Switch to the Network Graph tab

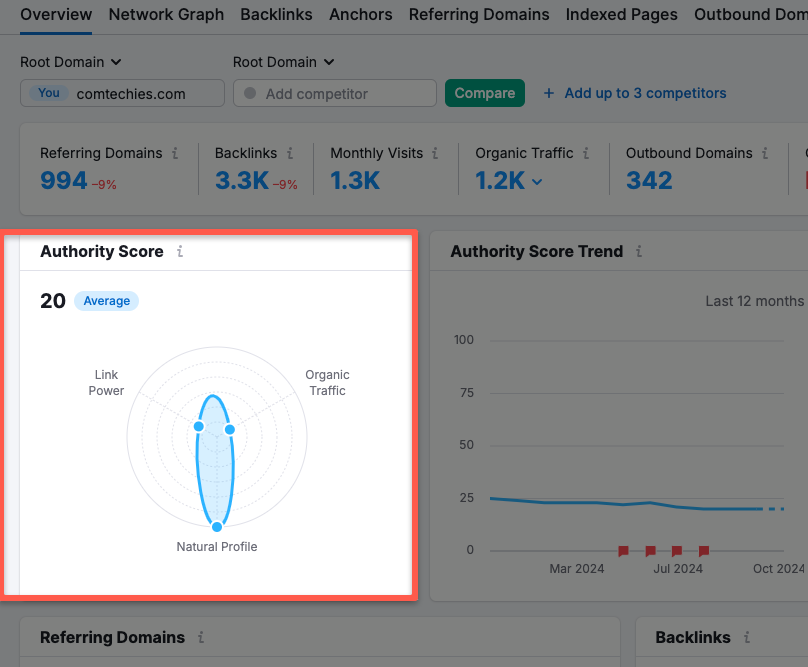tap(165, 15)
